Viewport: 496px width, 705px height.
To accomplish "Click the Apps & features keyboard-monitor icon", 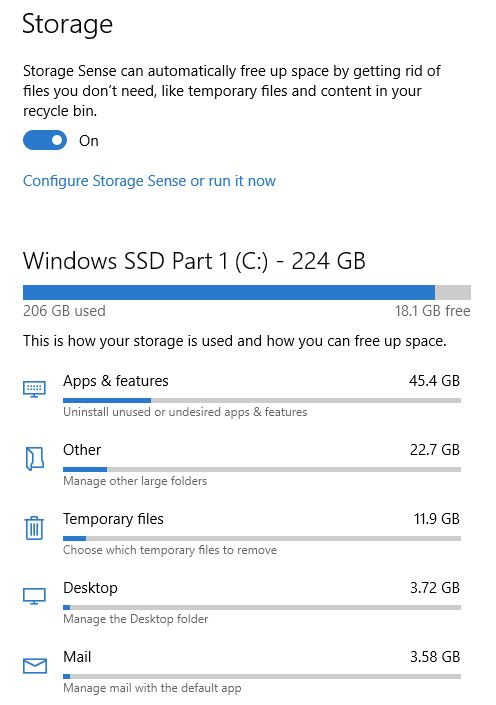I will [35, 389].
